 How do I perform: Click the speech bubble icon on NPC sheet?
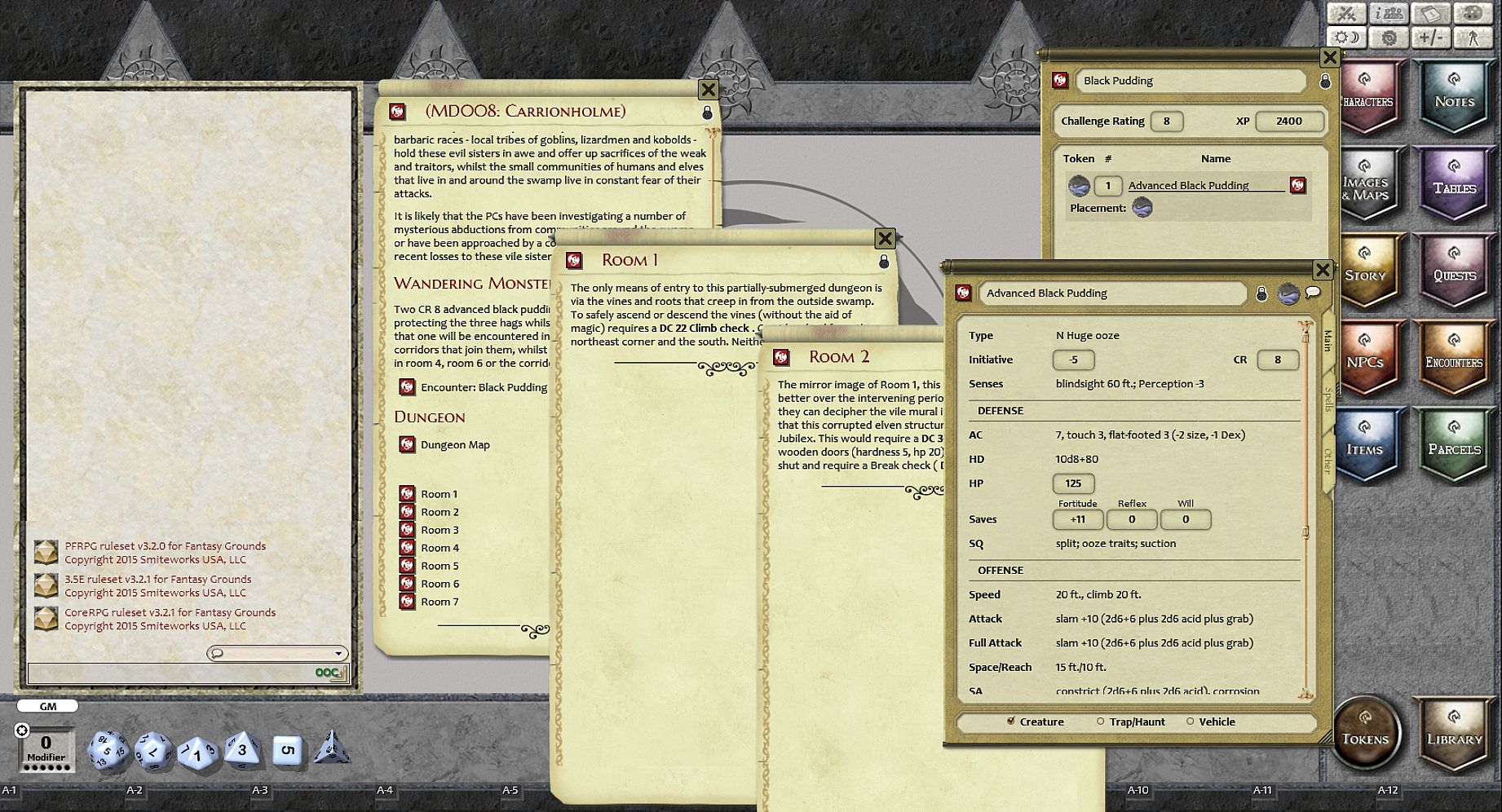[1313, 293]
